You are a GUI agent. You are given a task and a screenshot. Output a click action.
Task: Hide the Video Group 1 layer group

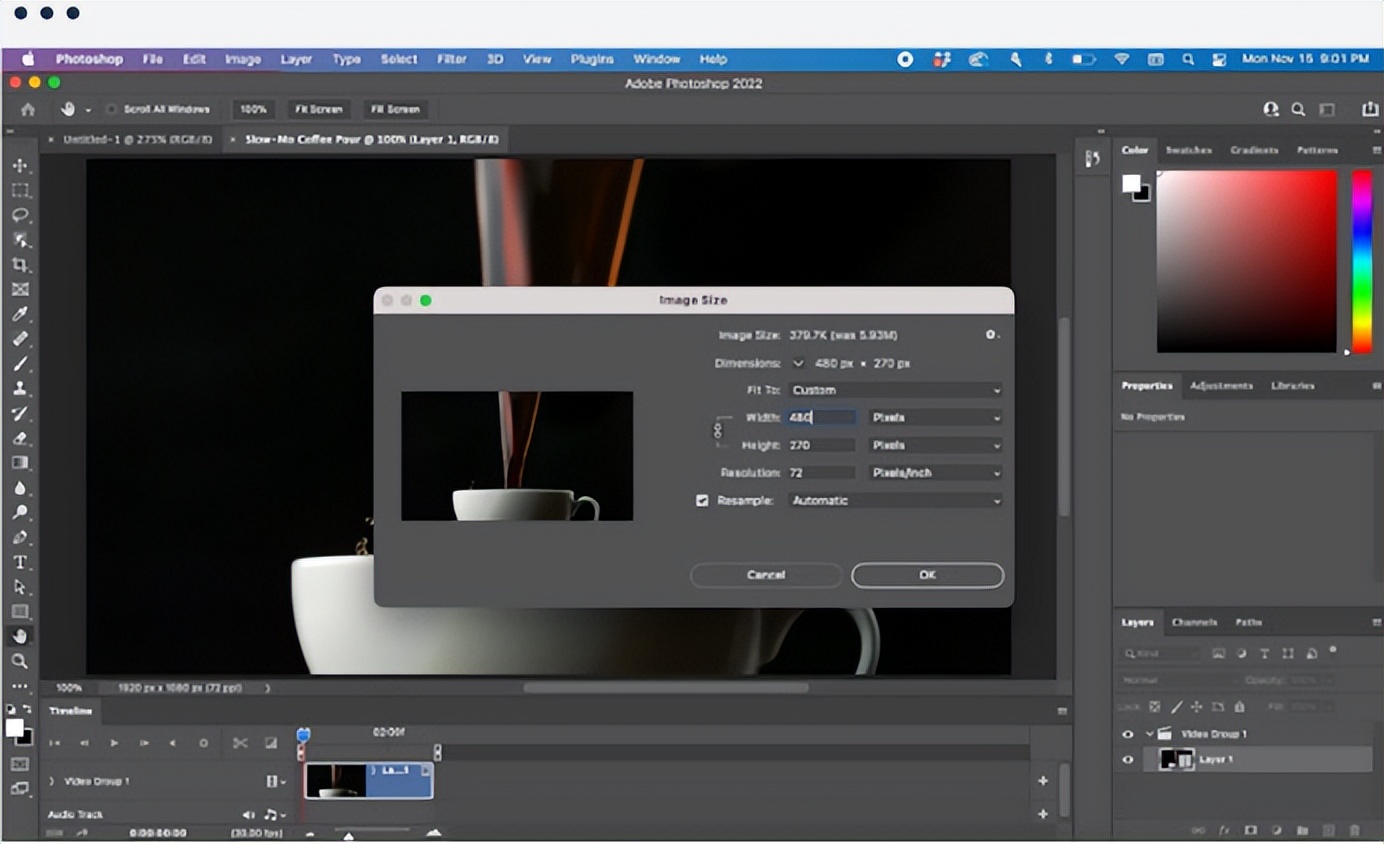point(1128,734)
